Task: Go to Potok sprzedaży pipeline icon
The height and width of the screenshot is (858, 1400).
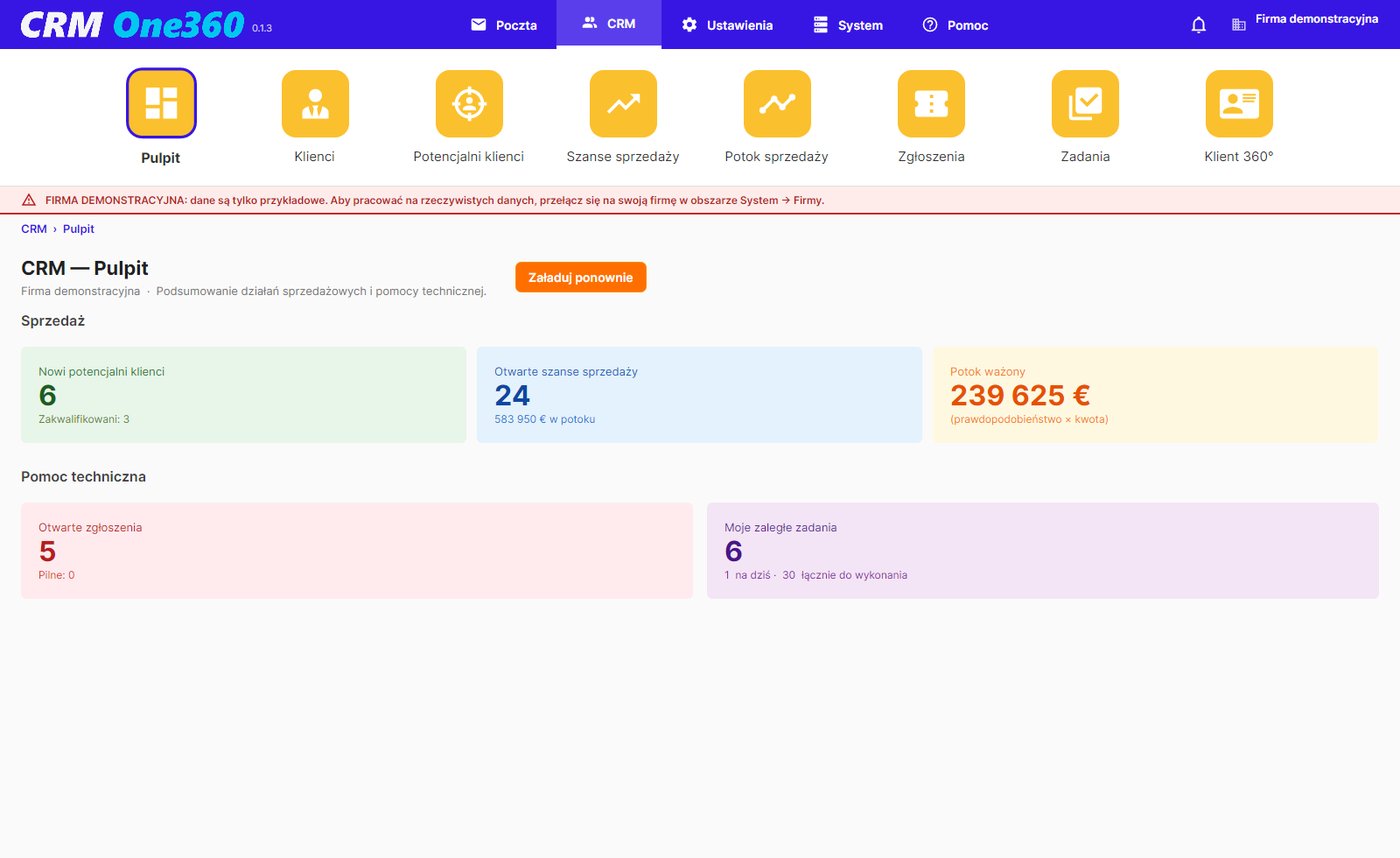Action: pos(777,104)
